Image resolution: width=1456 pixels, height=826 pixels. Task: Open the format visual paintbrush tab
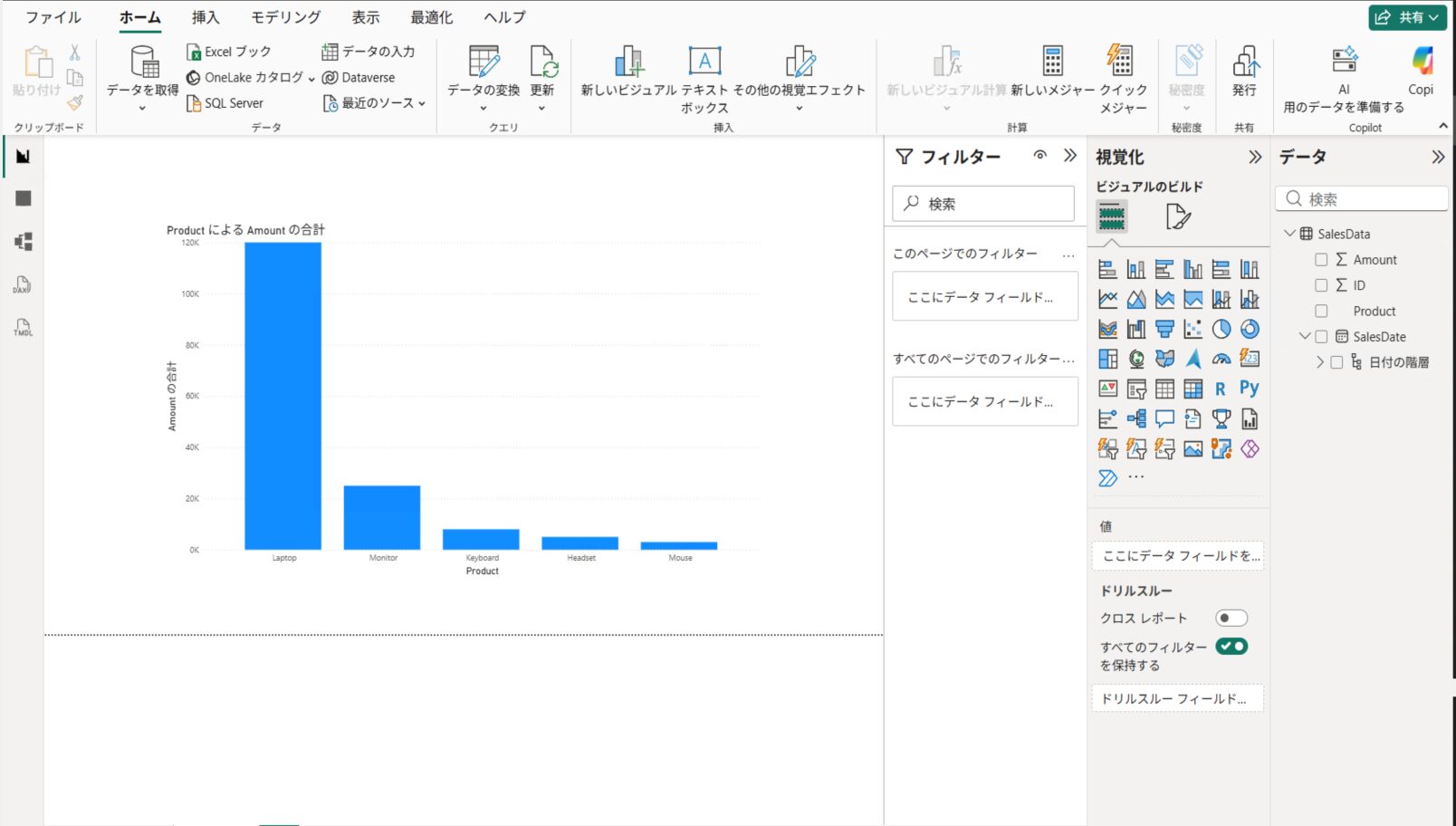1178,217
